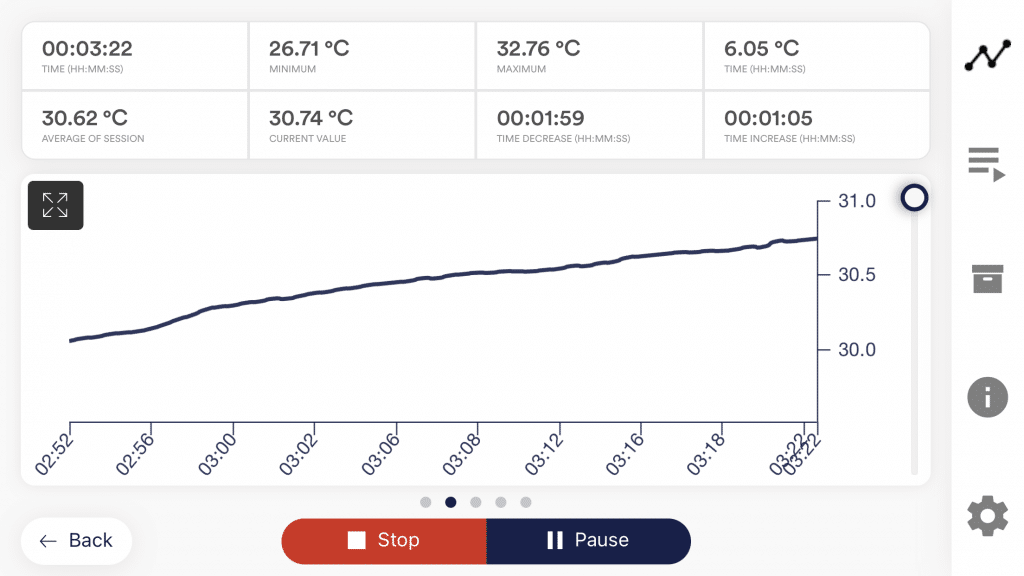Open the settings gear icon
The image size is (1024, 576).
(987, 516)
